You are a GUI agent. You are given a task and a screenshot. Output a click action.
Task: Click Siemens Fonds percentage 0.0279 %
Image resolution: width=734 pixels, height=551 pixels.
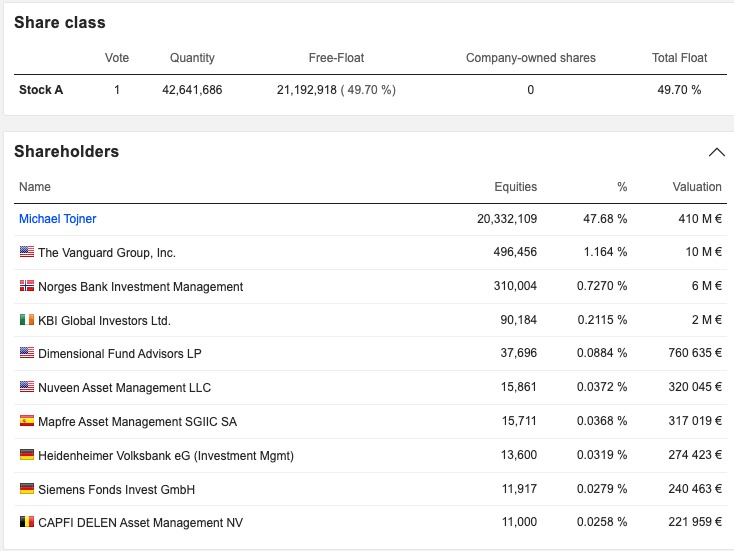click(602, 489)
